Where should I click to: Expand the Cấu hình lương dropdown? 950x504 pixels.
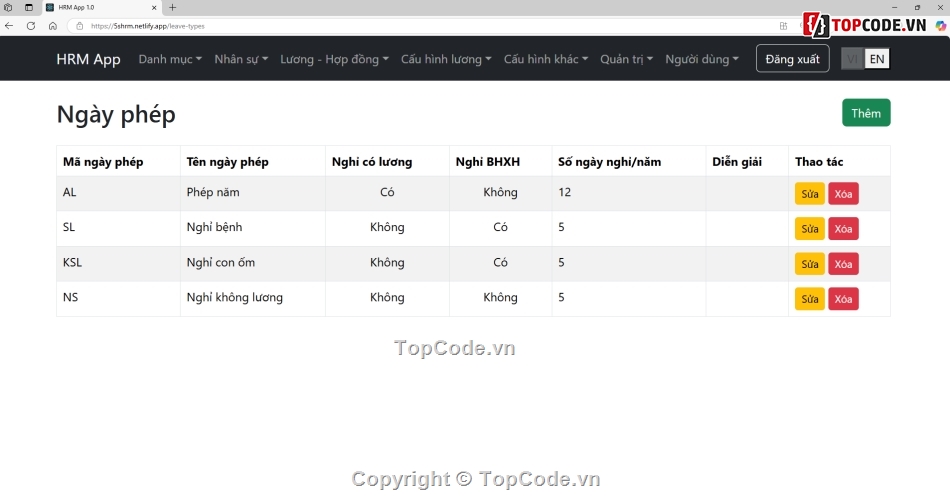pyautogui.click(x=446, y=59)
